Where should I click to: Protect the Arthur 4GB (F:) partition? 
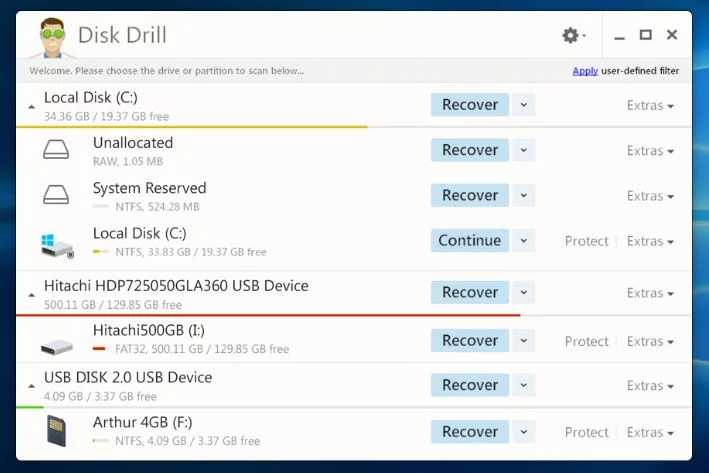[x=586, y=432]
